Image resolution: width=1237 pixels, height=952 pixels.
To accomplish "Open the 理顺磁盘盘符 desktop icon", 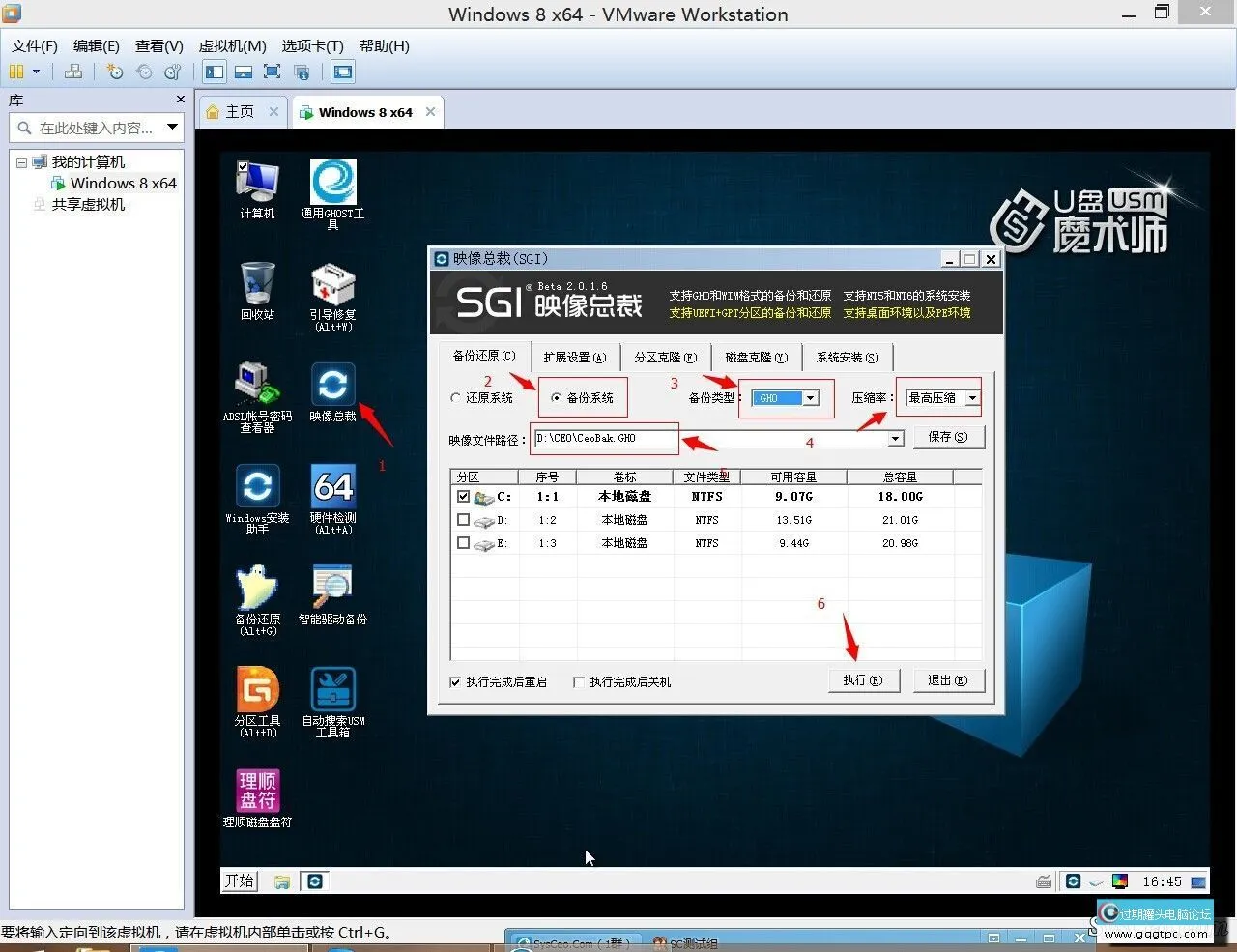I will (x=257, y=791).
